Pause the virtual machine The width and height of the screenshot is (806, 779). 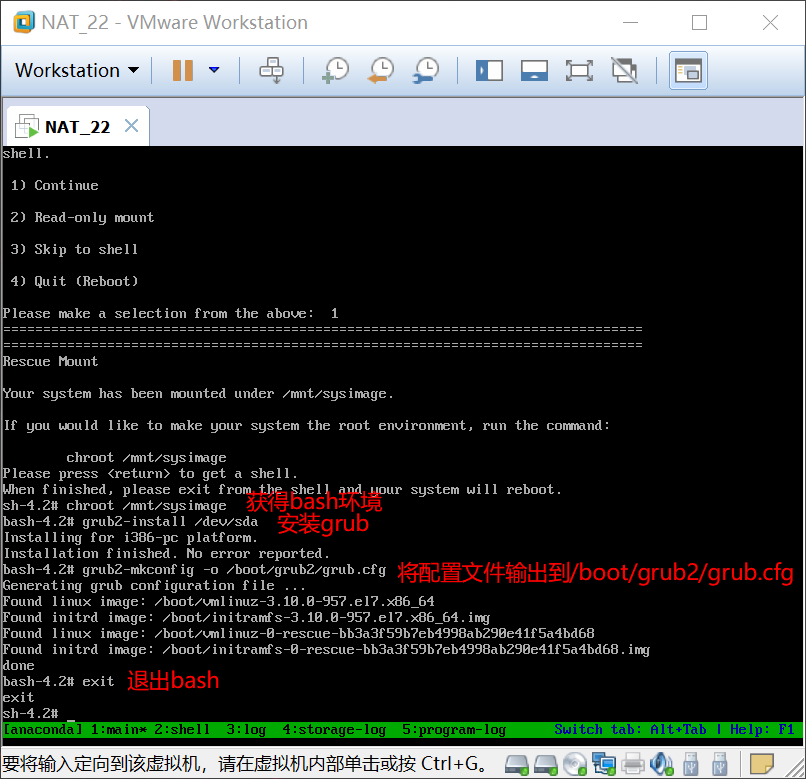[x=182, y=70]
